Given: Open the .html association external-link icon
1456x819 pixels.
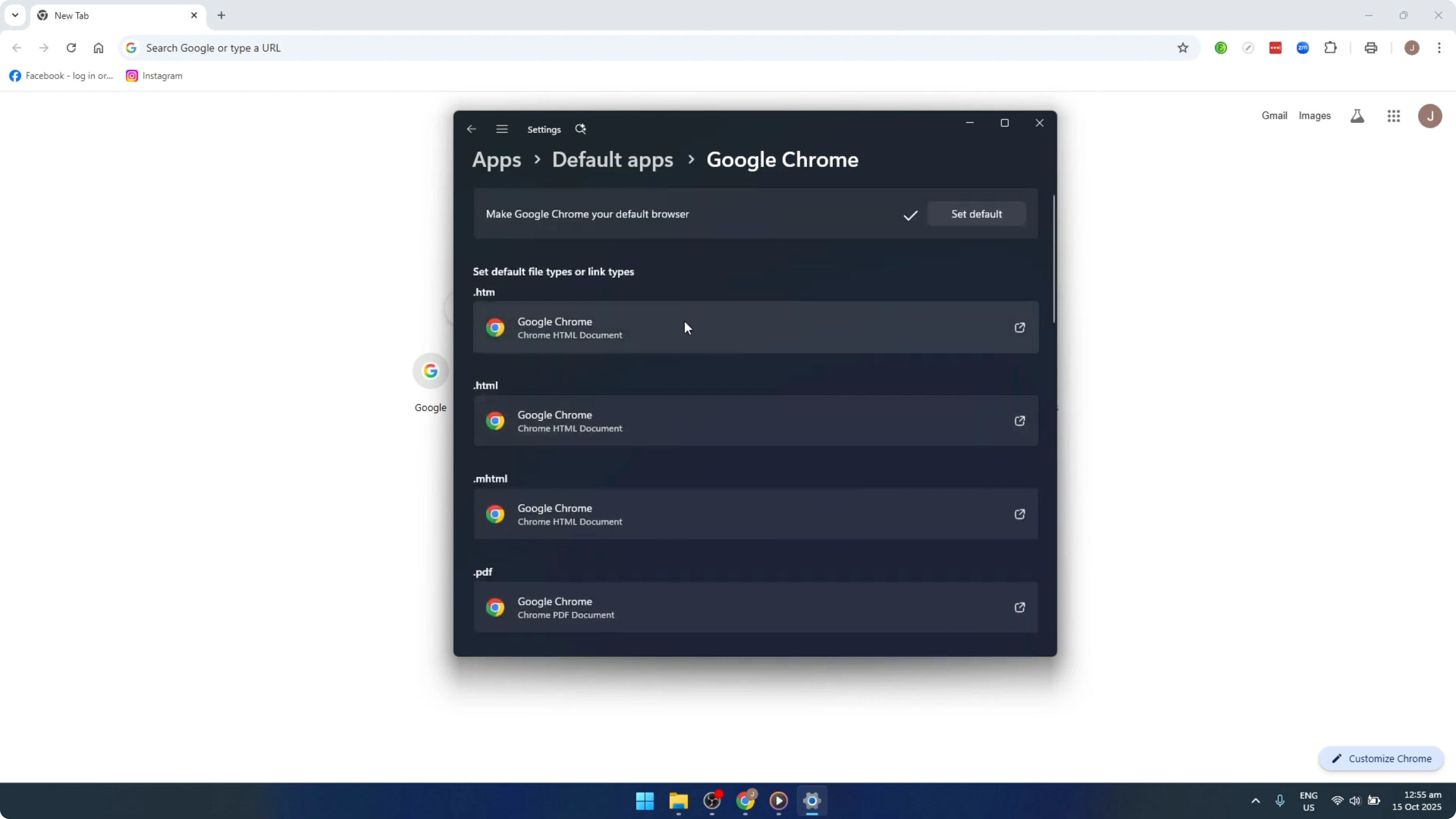Looking at the screenshot, I should [1020, 421].
